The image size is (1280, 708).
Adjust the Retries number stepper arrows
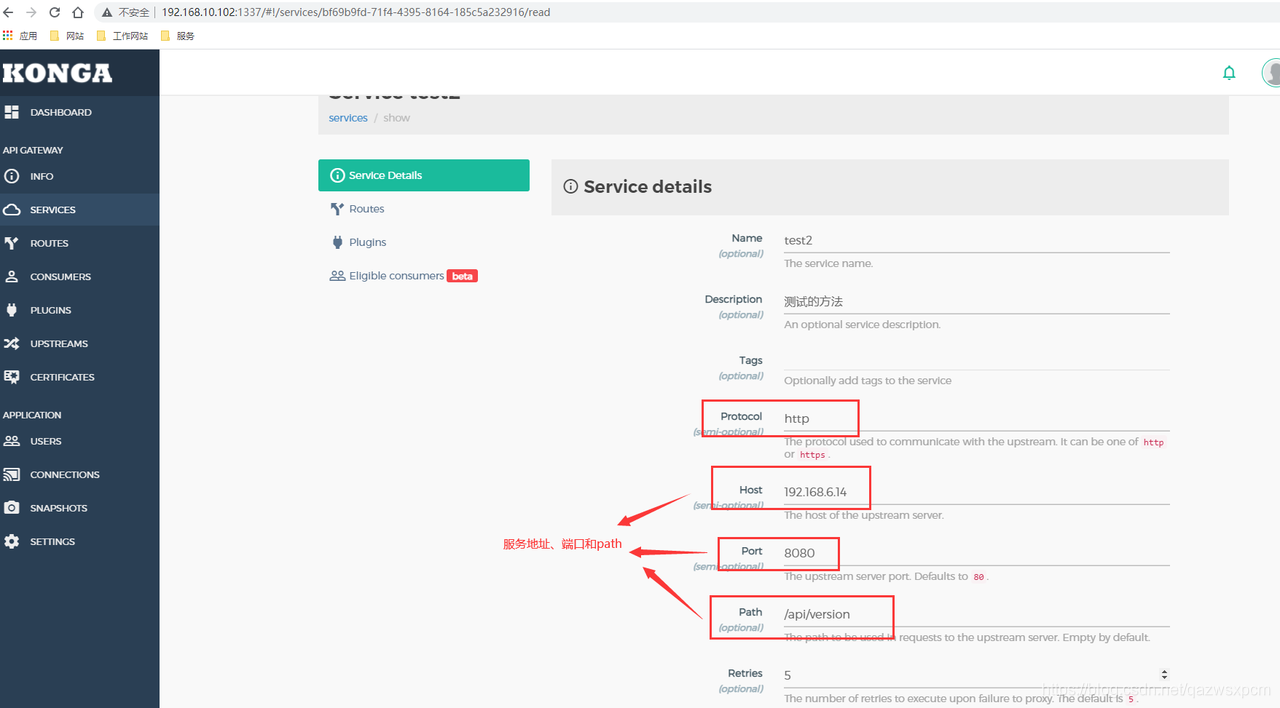pos(1163,675)
